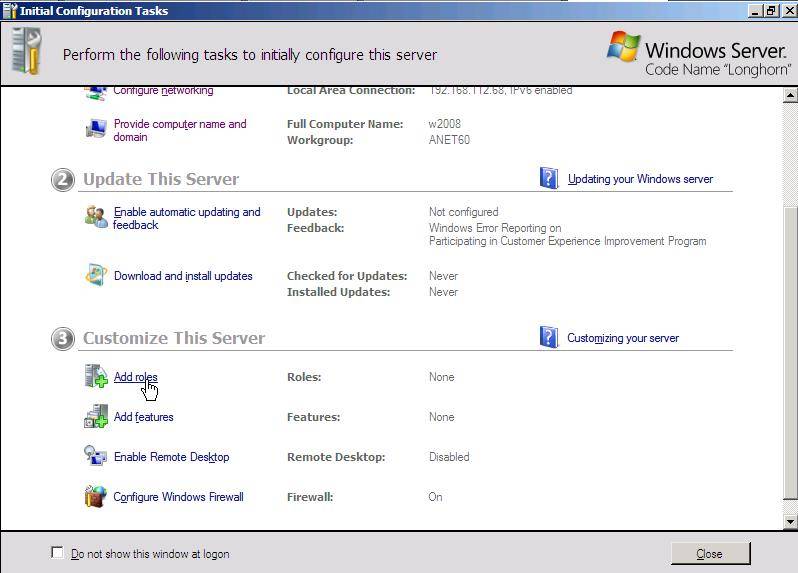This screenshot has height=573, width=798.
Task: Click the Close button at bottom
Action: (x=710, y=553)
